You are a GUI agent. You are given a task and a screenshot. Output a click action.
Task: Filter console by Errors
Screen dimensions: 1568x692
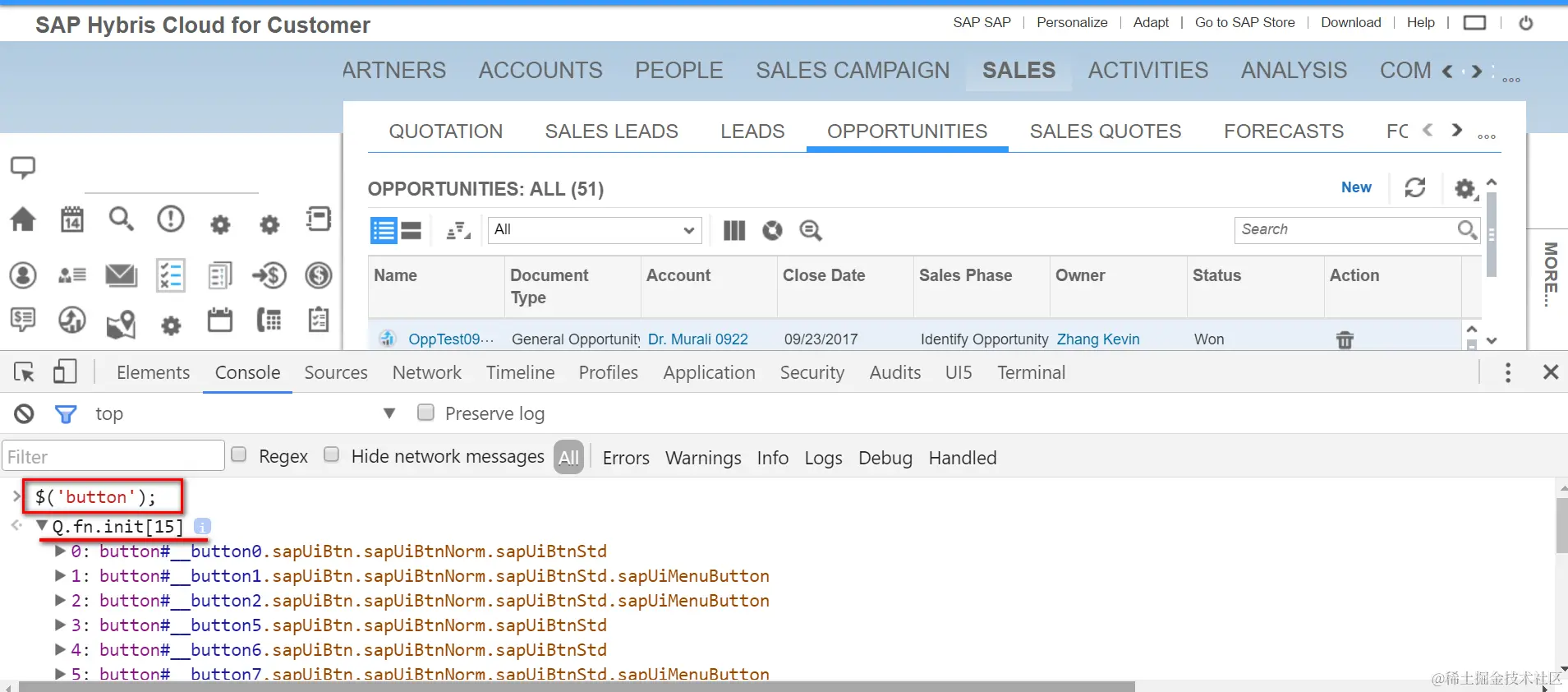pyautogui.click(x=626, y=458)
